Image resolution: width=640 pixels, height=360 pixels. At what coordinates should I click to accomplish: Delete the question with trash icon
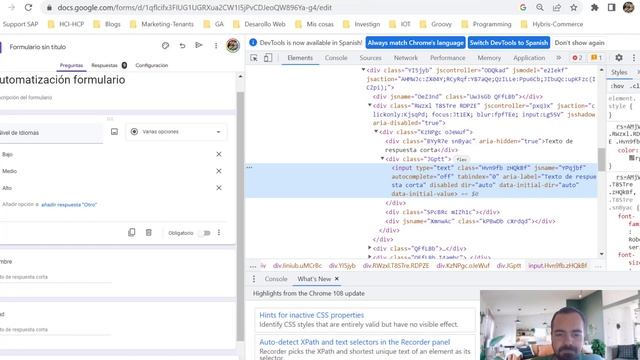click(149, 232)
